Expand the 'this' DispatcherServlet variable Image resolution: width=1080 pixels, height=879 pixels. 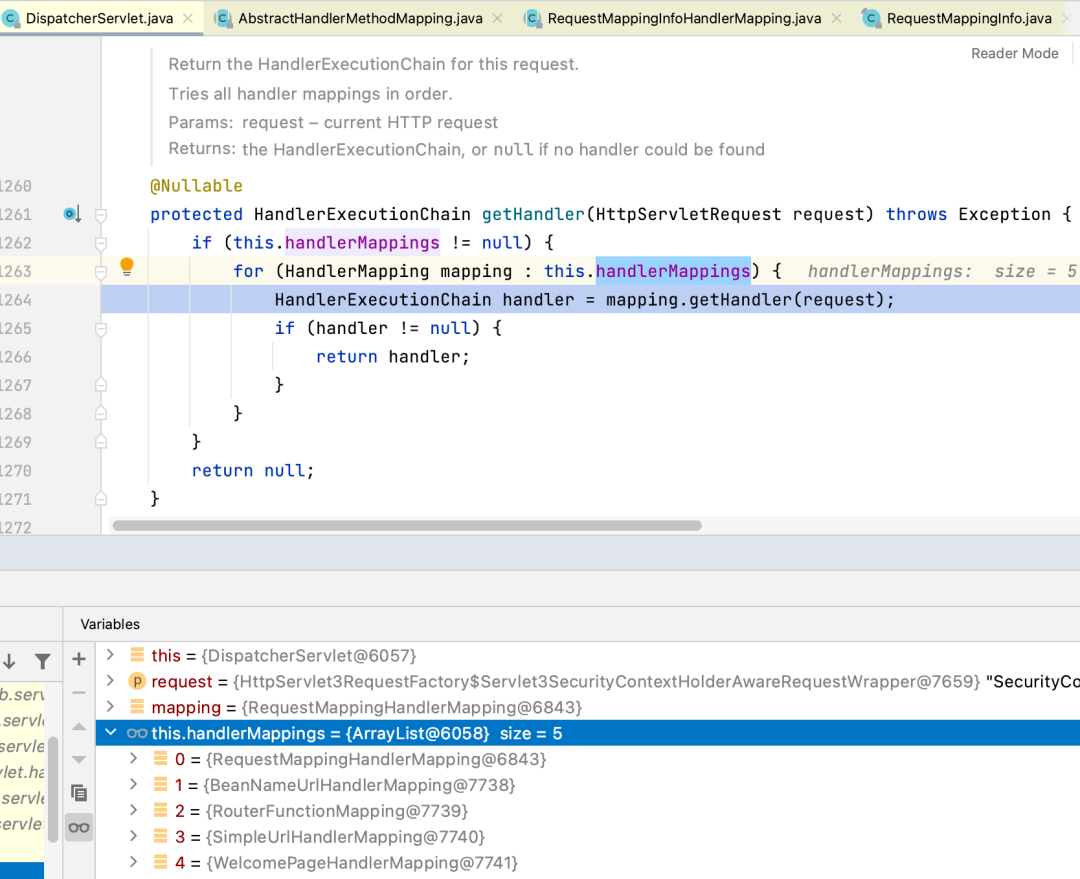click(111, 655)
